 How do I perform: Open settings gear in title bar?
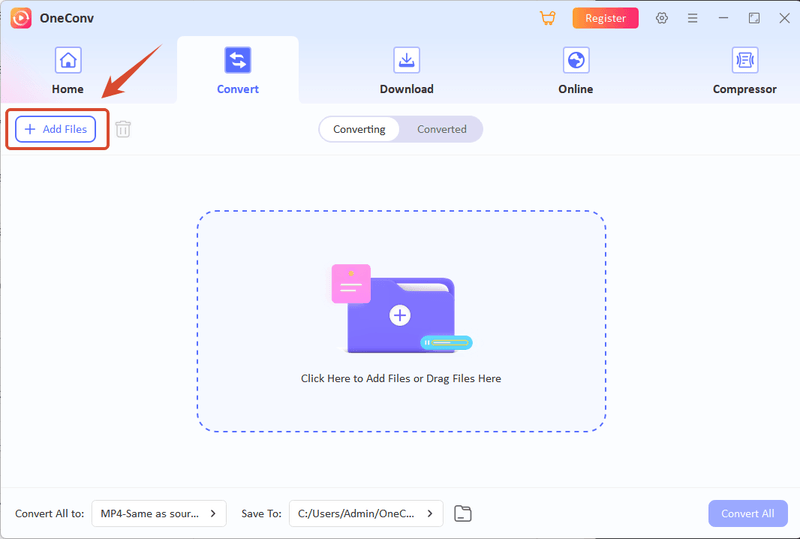(662, 18)
